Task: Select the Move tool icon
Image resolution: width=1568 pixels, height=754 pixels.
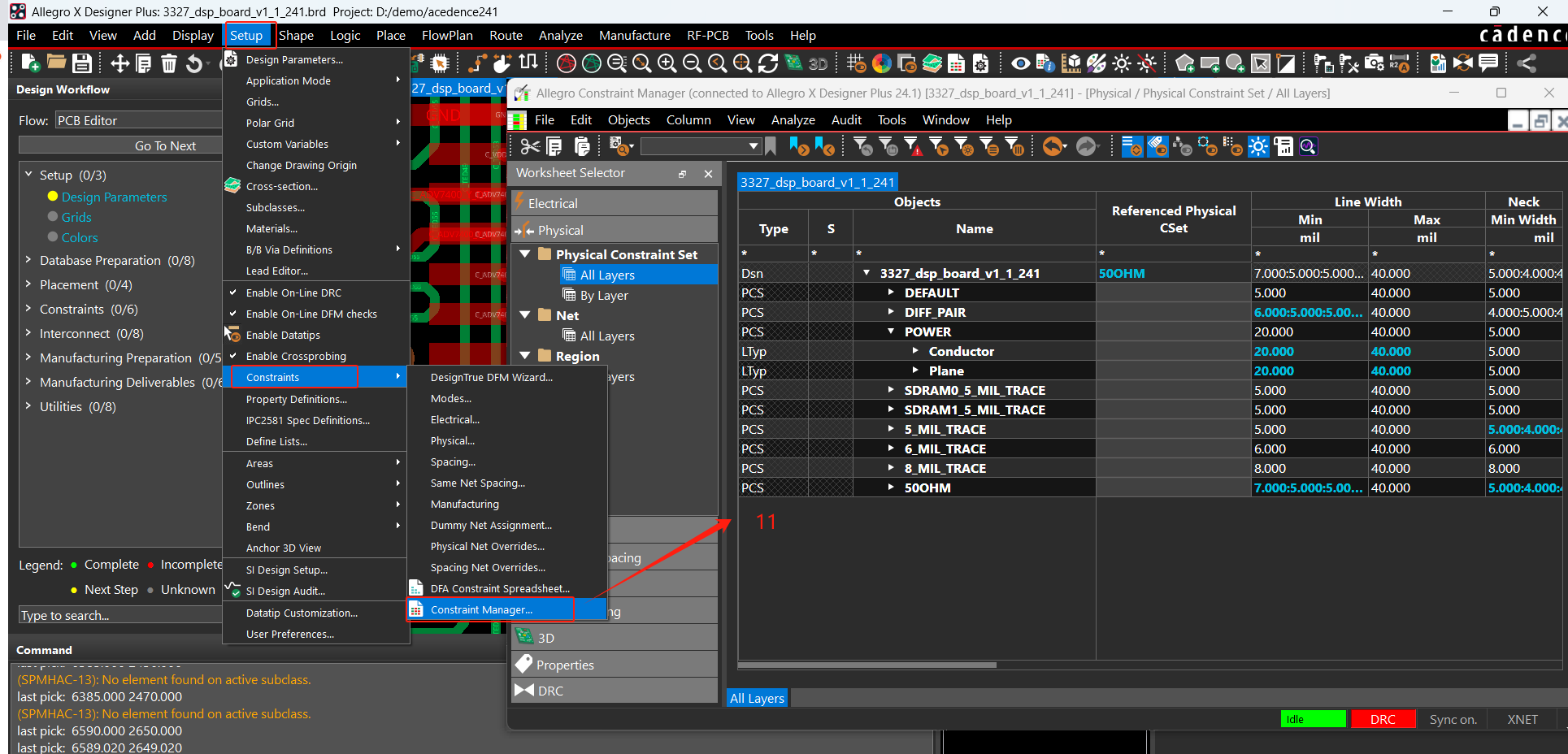Action: click(119, 63)
